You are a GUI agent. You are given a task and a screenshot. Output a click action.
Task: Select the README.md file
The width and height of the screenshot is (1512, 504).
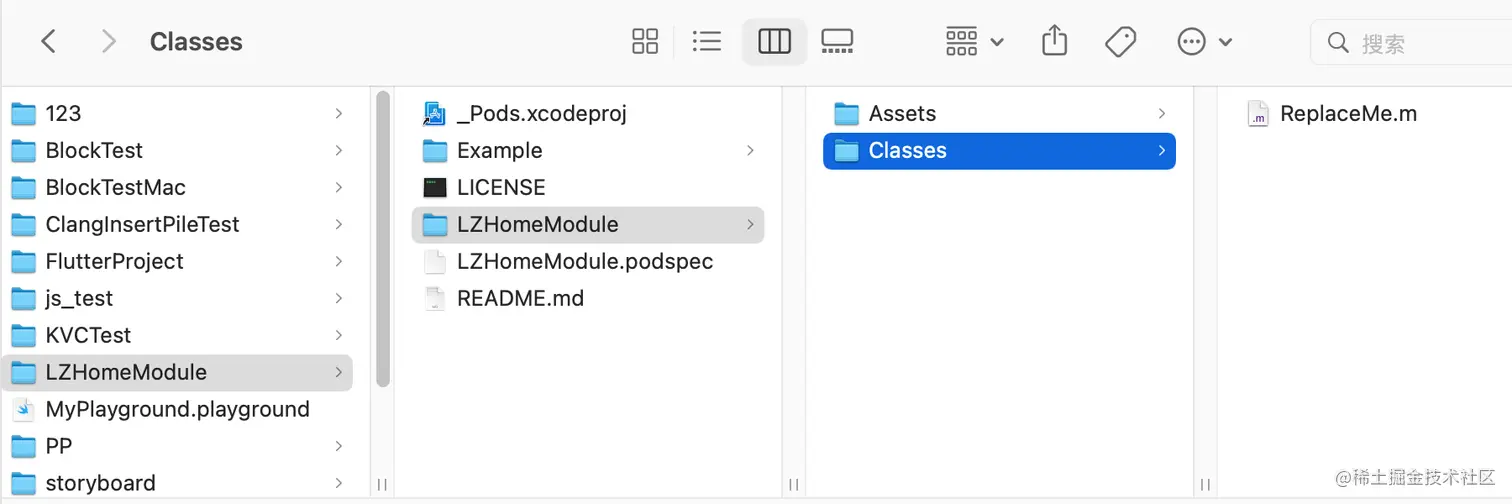tap(588, 298)
